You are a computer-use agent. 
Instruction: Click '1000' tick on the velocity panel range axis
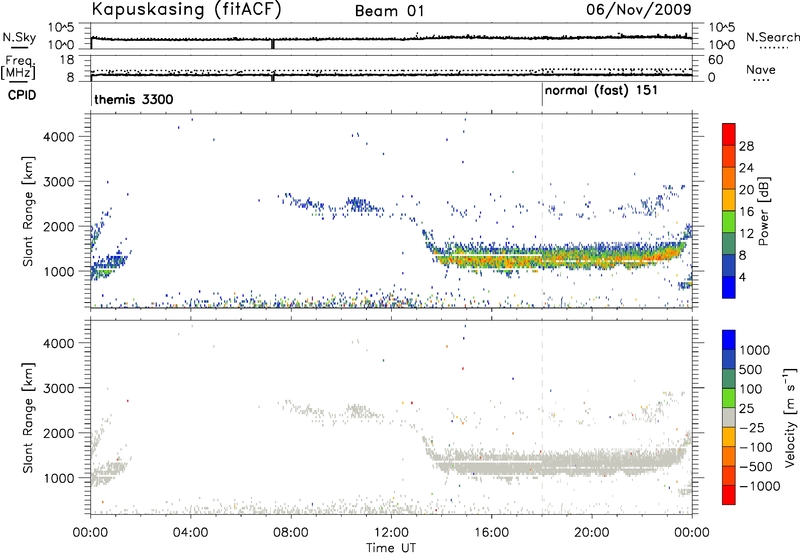pyautogui.click(x=58, y=478)
